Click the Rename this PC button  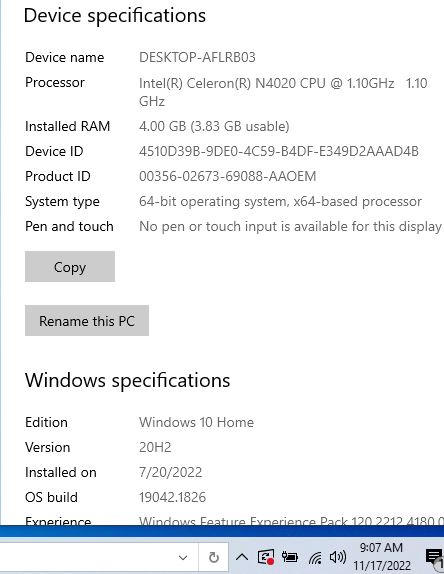[x=87, y=321]
